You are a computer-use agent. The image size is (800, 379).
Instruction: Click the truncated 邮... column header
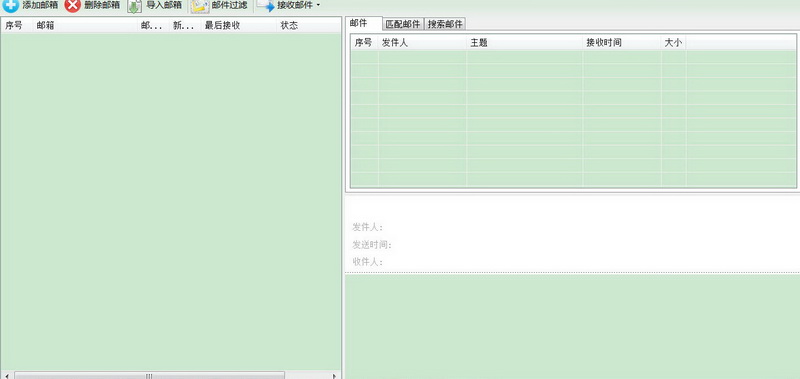(x=154, y=26)
